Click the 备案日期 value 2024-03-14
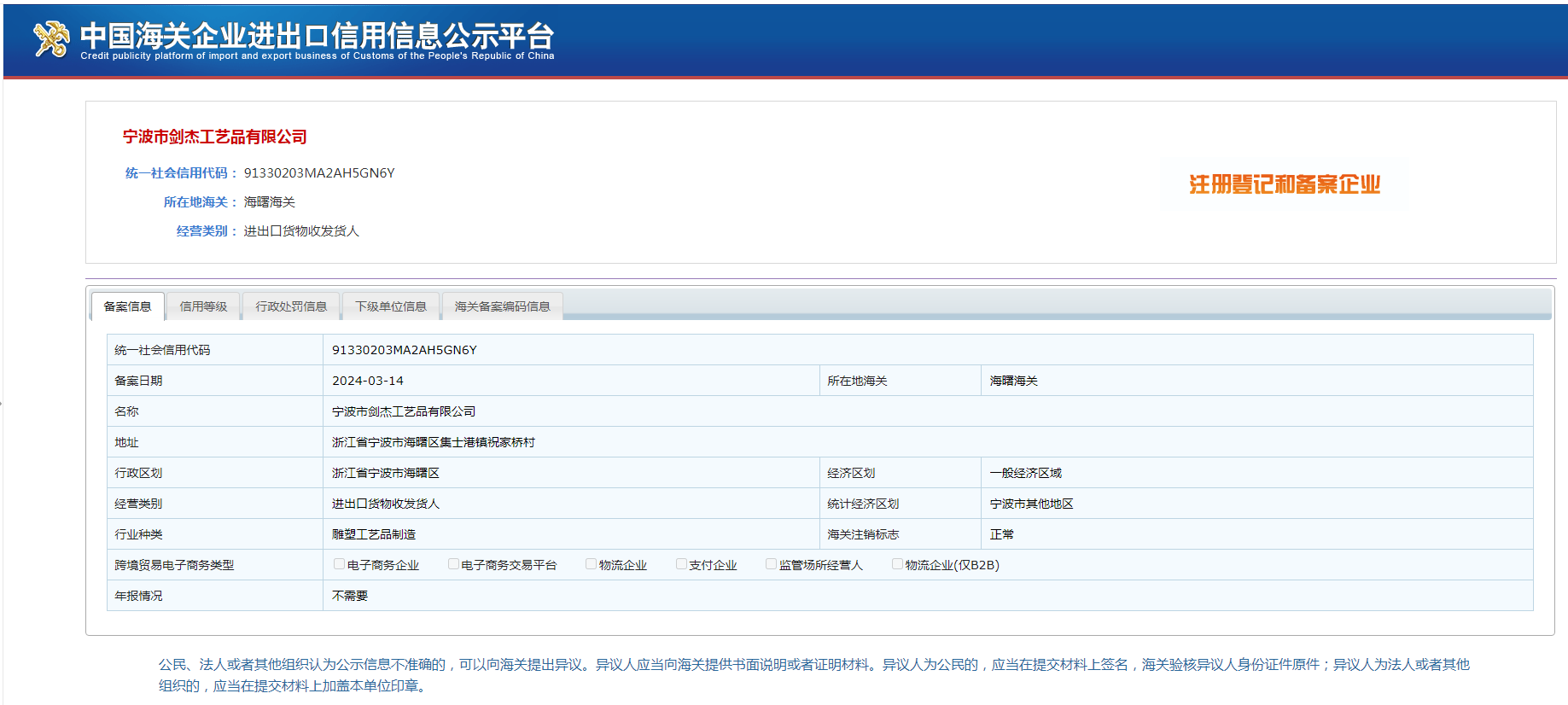The height and width of the screenshot is (705, 1568). (368, 381)
